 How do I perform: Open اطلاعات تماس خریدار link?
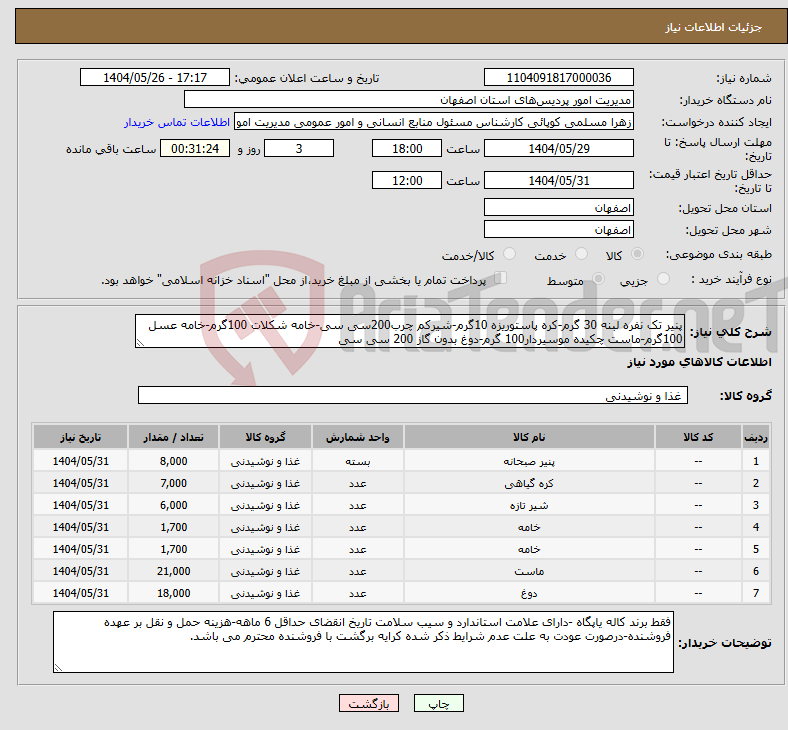coord(177,122)
